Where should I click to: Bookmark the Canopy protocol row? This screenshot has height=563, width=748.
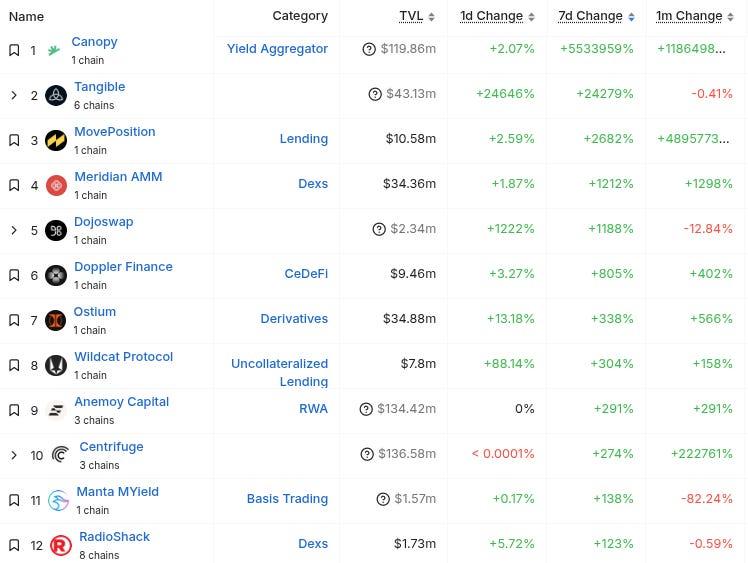(x=14, y=50)
